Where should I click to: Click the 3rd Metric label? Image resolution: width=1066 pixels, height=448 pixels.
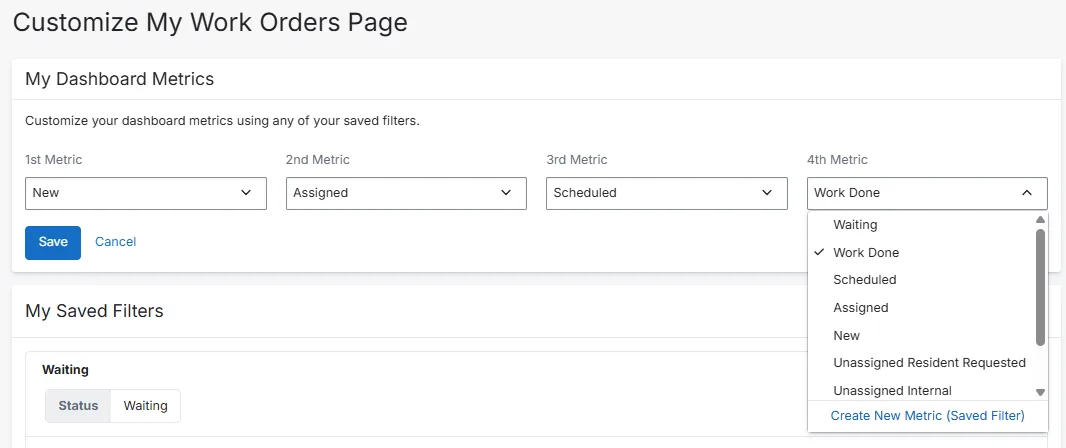(577, 160)
